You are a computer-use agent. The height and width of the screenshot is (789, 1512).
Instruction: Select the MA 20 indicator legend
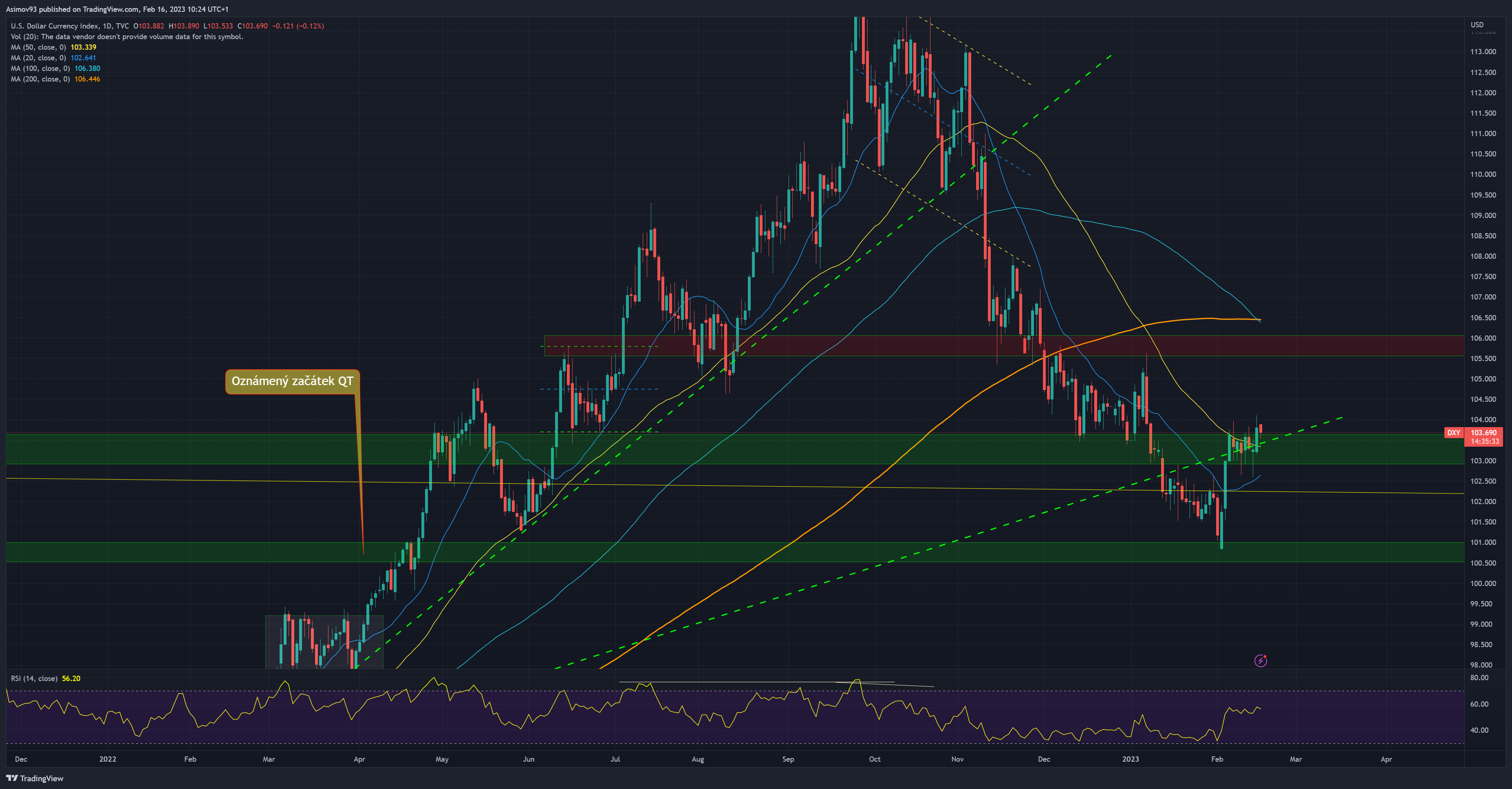pyautogui.click(x=53, y=58)
